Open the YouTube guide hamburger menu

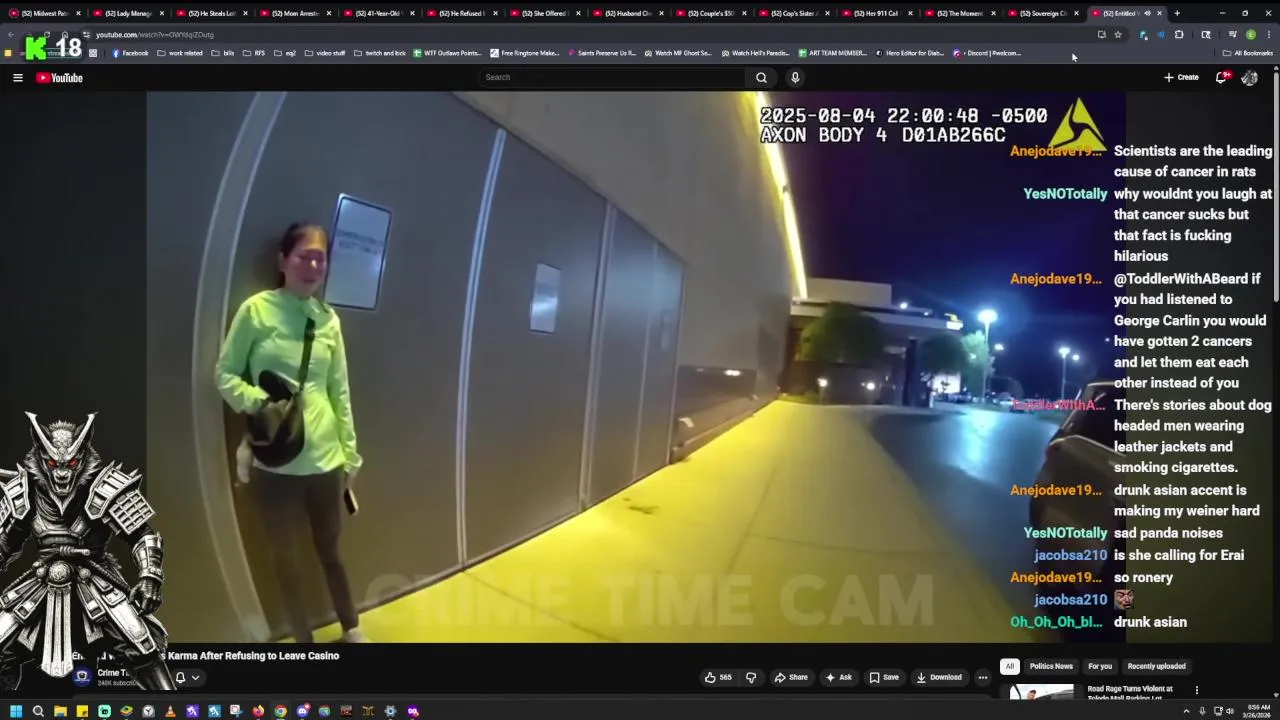[x=17, y=77]
